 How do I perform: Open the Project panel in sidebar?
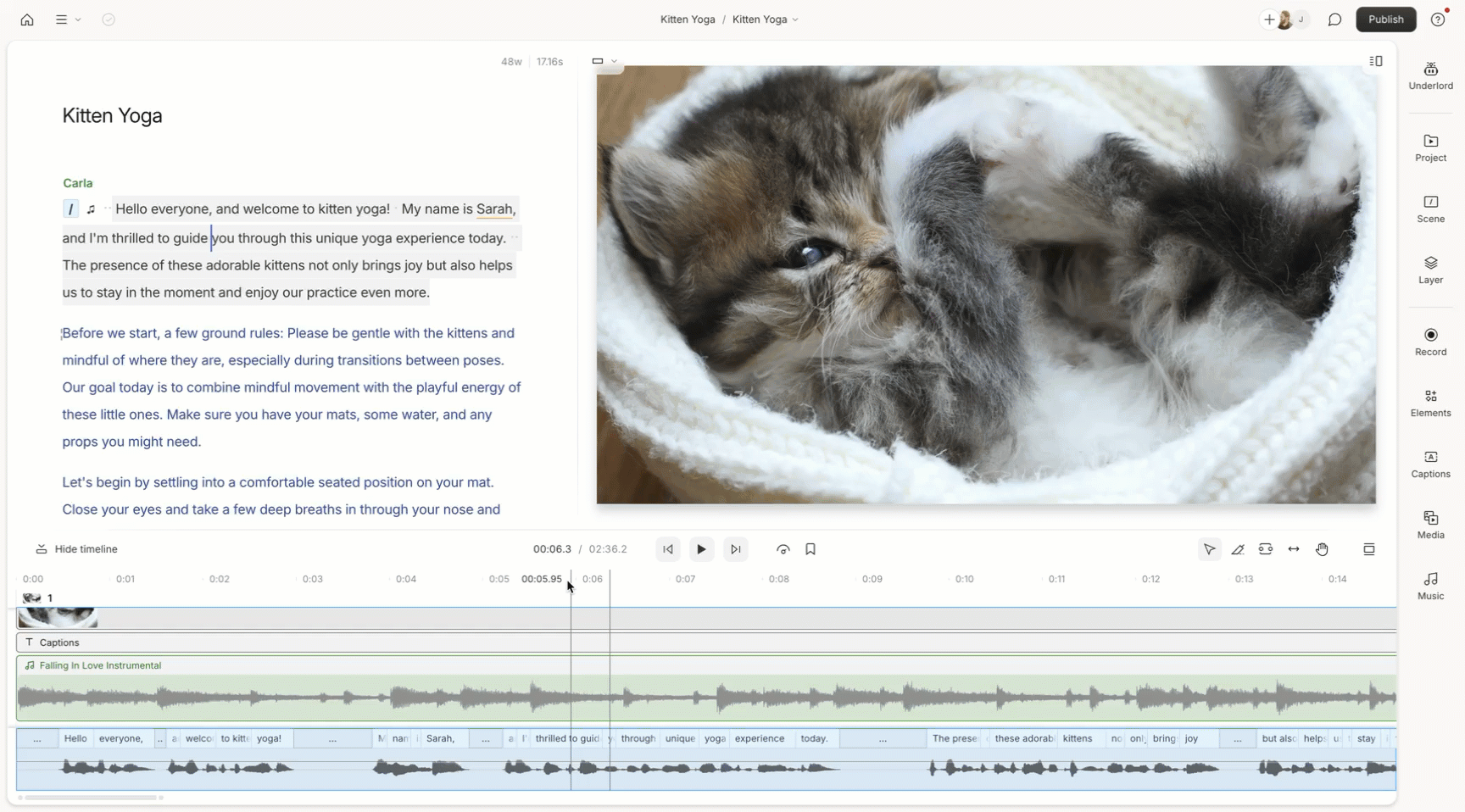point(1430,147)
